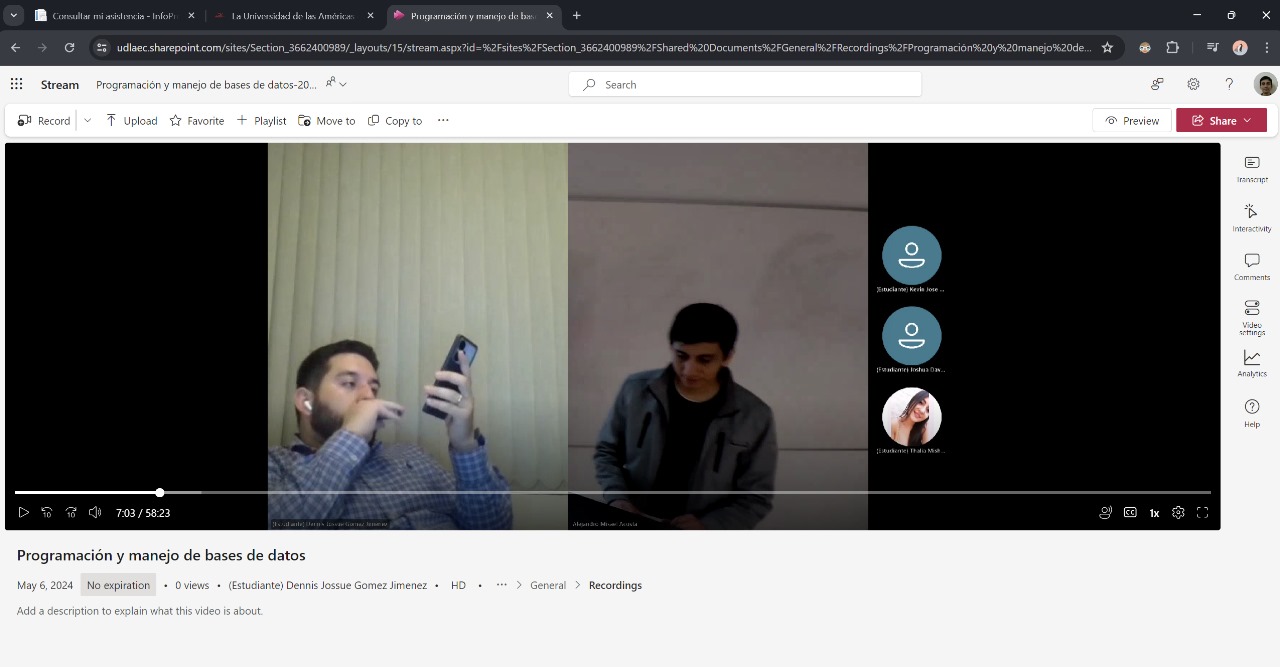The width and height of the screenshot is (1280, 667).
Task: Switch to Universidad de las Américas tab
Action: click(x=292, y=16)
